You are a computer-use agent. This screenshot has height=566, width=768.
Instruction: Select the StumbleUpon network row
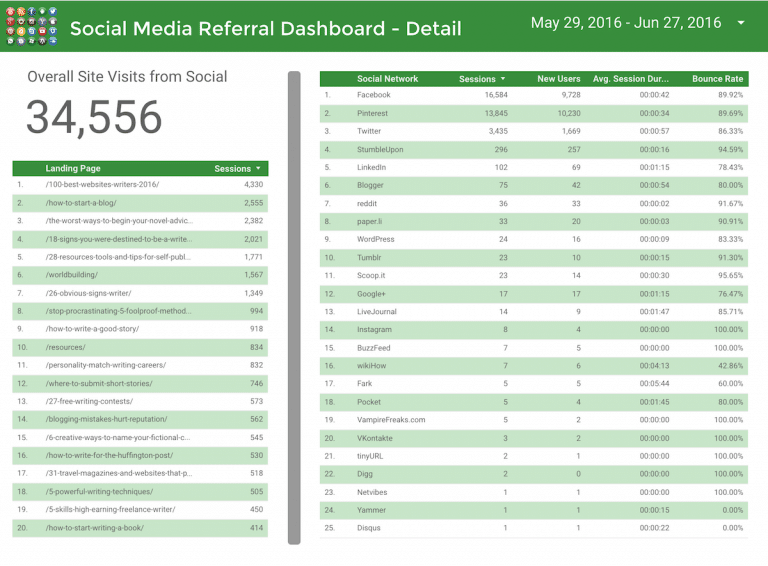381,149
